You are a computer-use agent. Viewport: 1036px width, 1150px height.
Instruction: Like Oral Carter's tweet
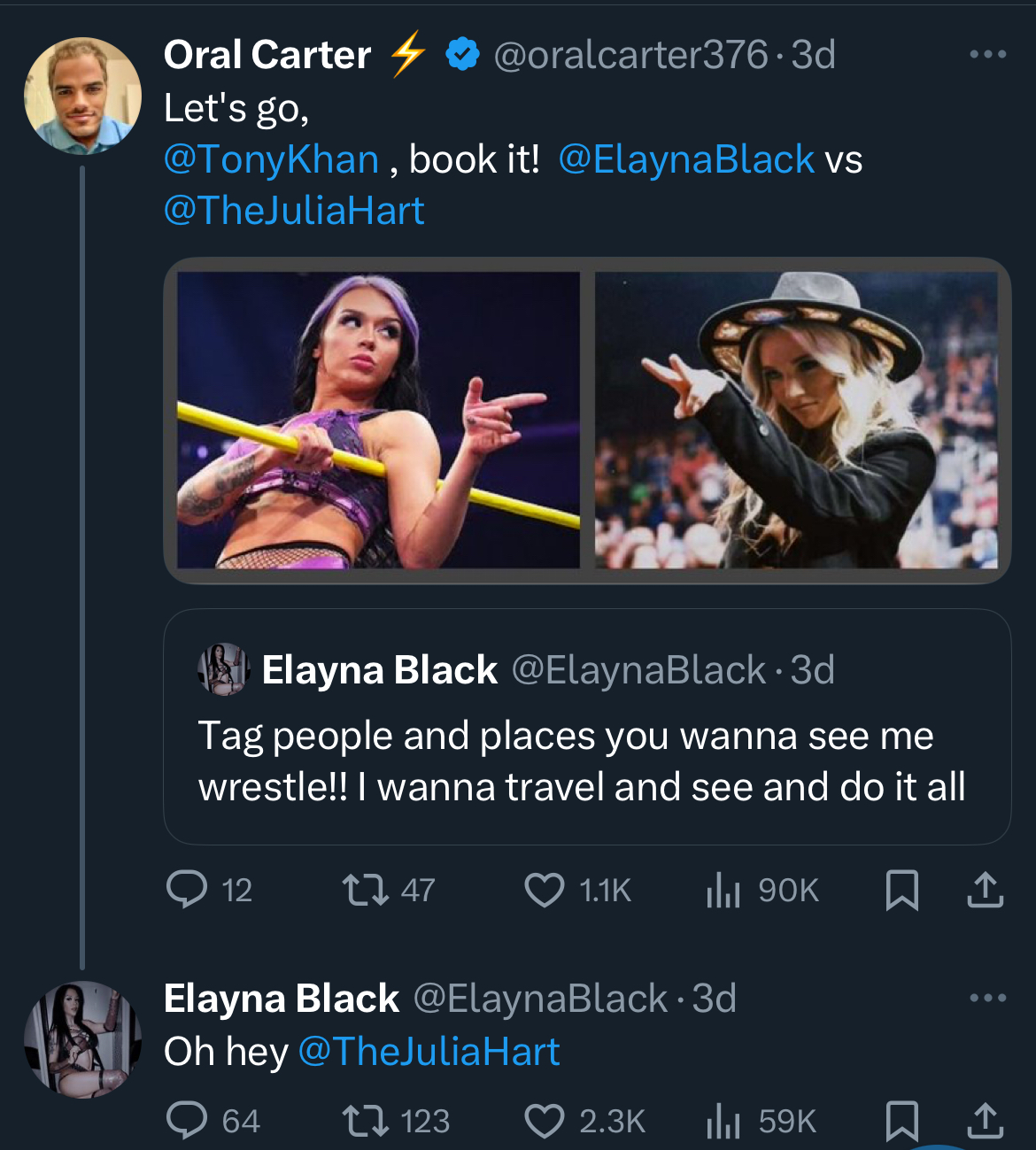click(545, 890)
